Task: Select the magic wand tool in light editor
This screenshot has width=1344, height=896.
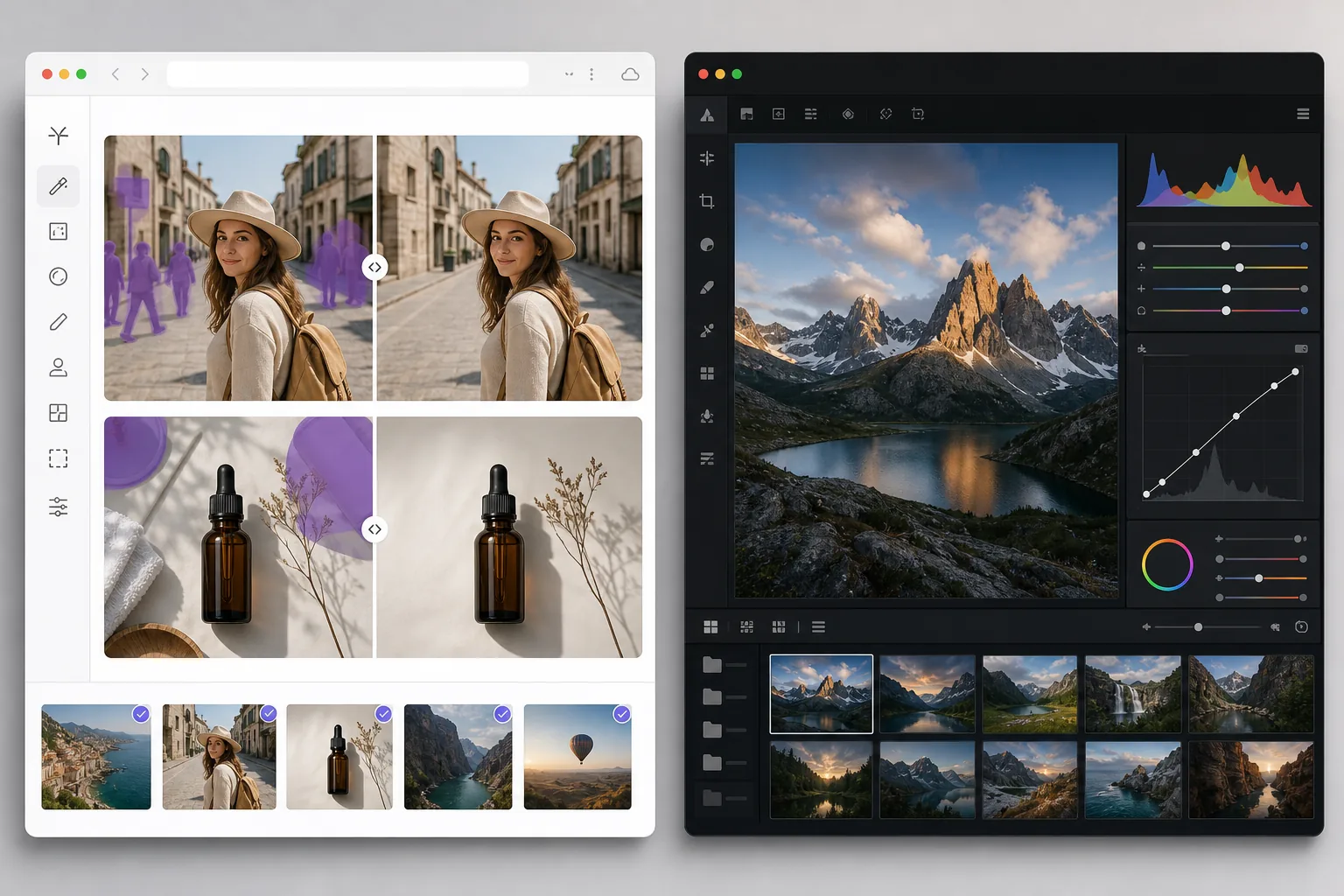Action: [x=58, y=186]
